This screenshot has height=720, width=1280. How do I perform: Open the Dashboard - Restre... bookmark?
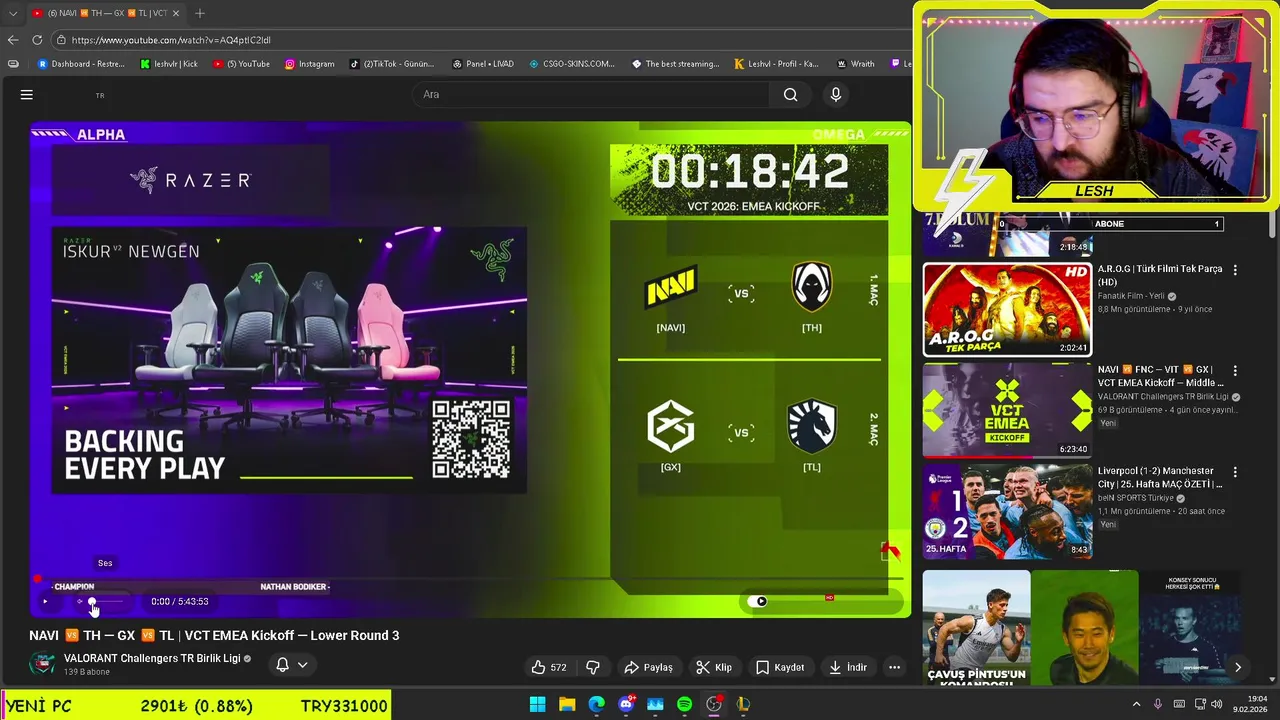[x=81, y=64]
